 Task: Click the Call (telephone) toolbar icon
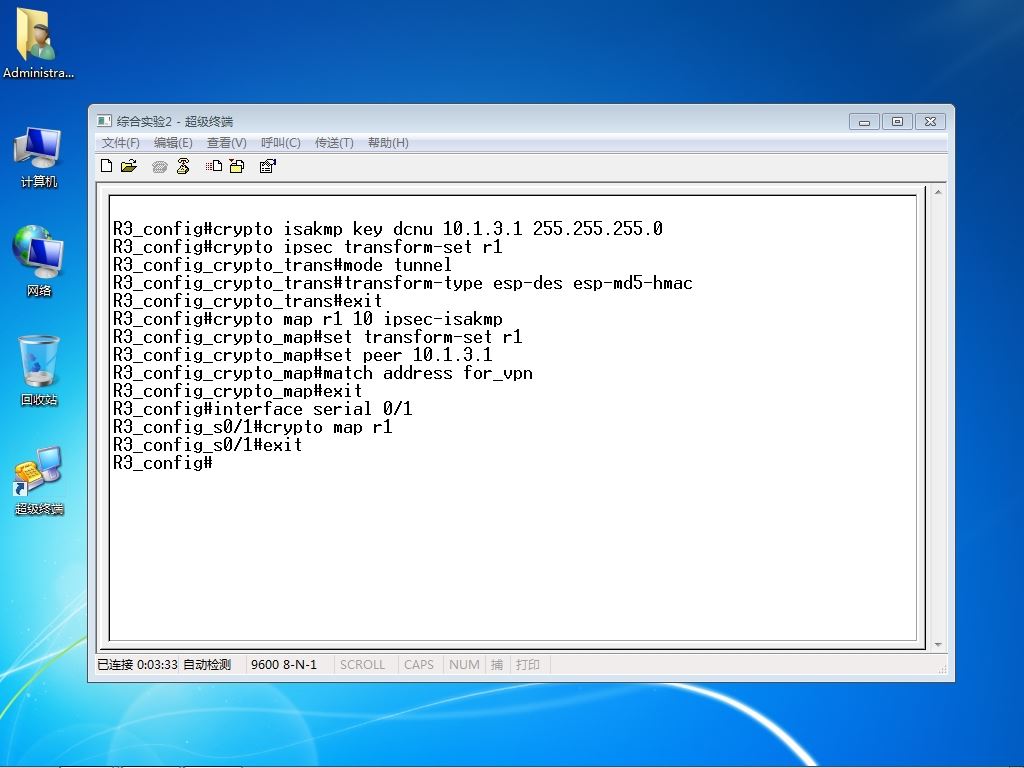[x=159, y=167]
